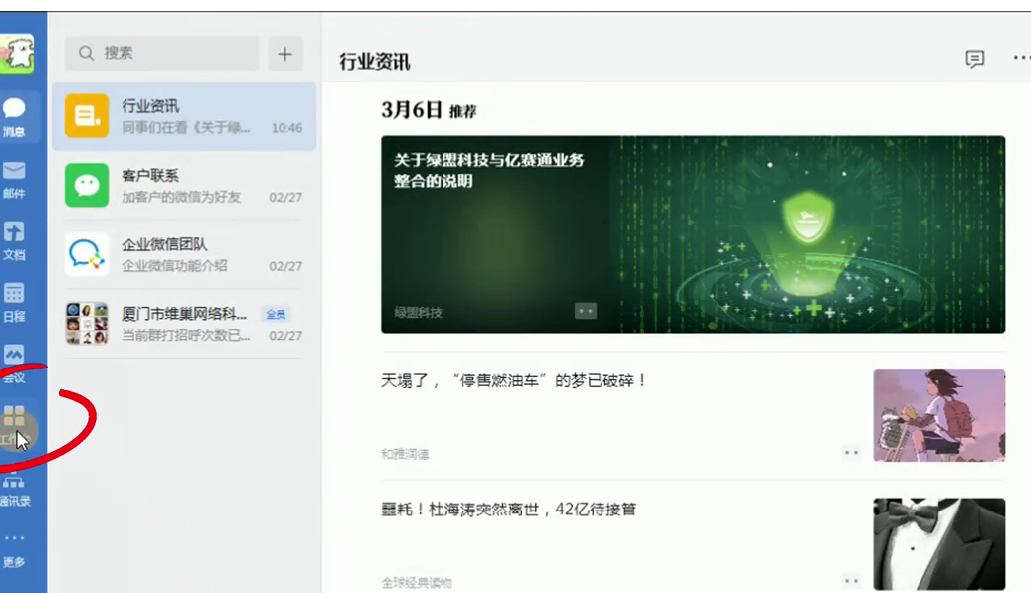Image resolution: width=1031 pixels, height=593 pixels.
Task: Open the Calendar (日程) sidebar icon
Action: coord(15,300)
